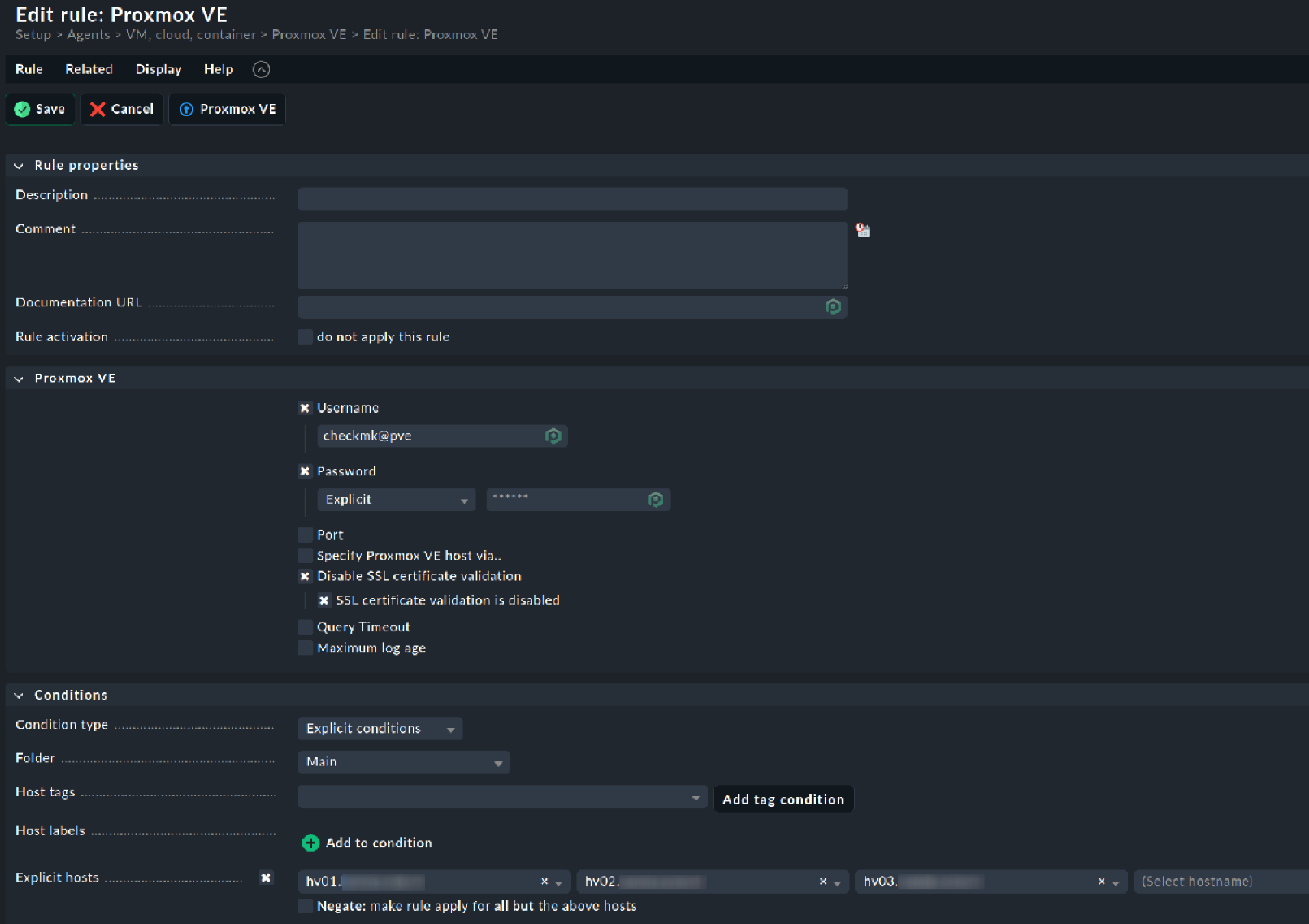This screenshot has width=1309, height=924.
Task: Click into the Description input field
Action: pos(572,199)
